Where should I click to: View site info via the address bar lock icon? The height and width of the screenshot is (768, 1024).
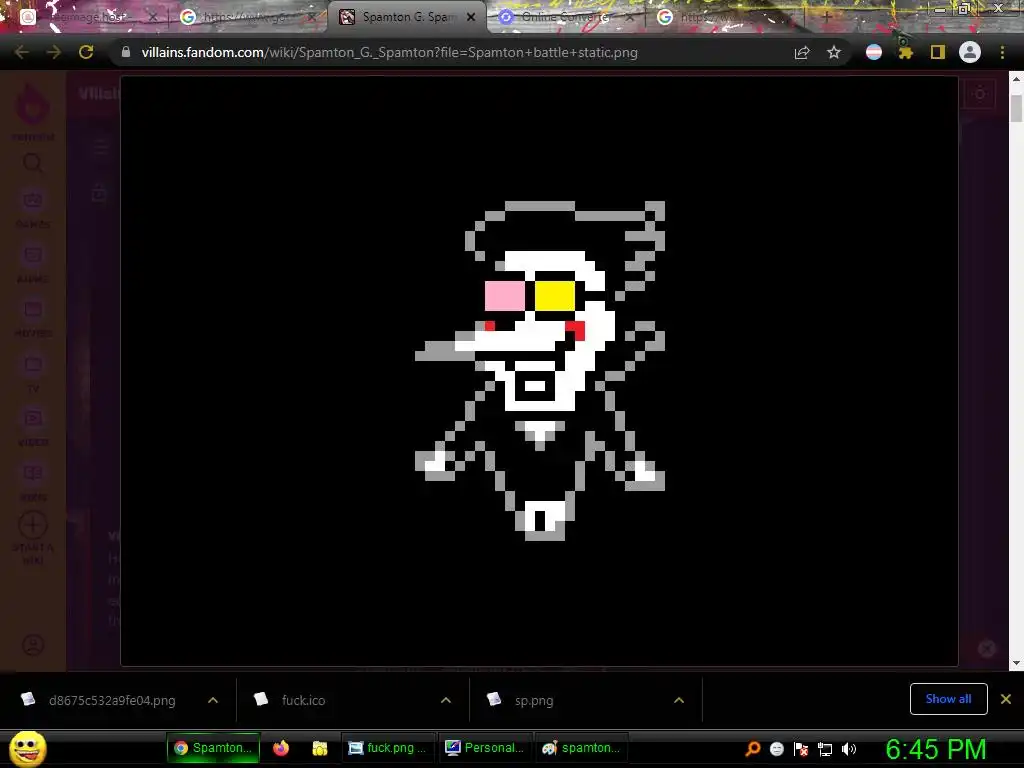click(126, 52)
